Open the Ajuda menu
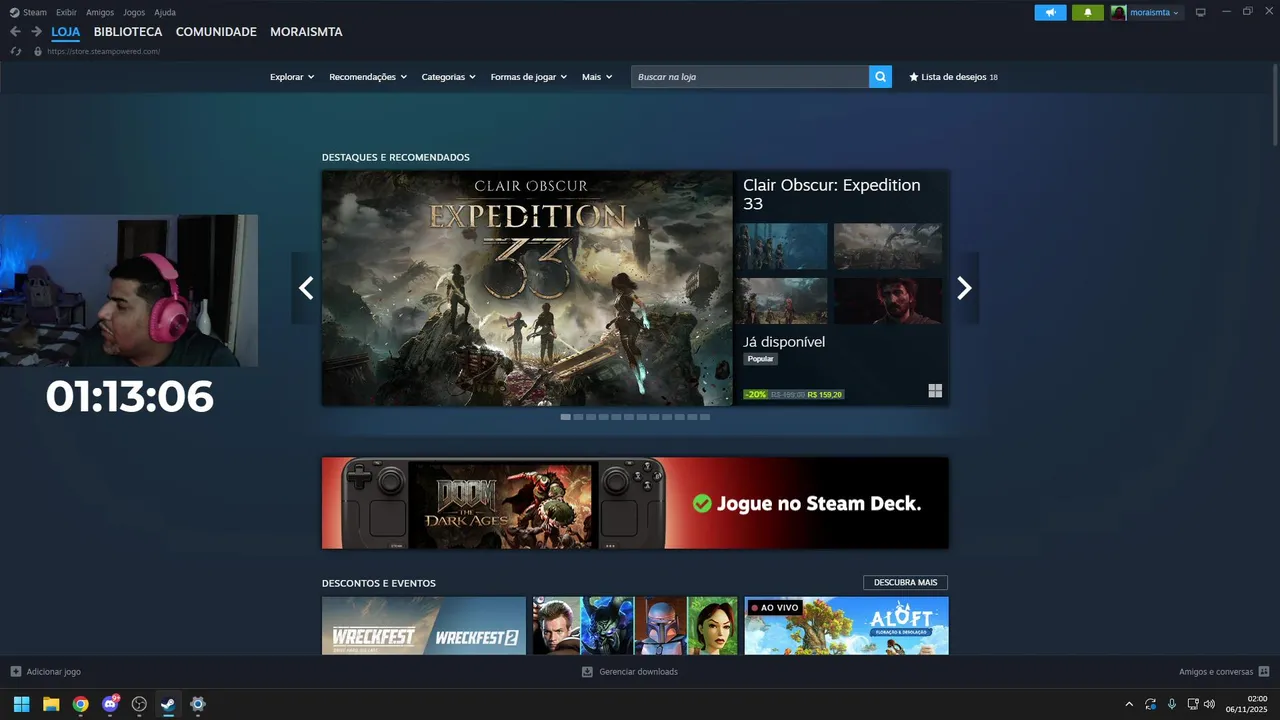Viewport: 1280px width, 720px height. pyautogui.click(x=165, y=12)
